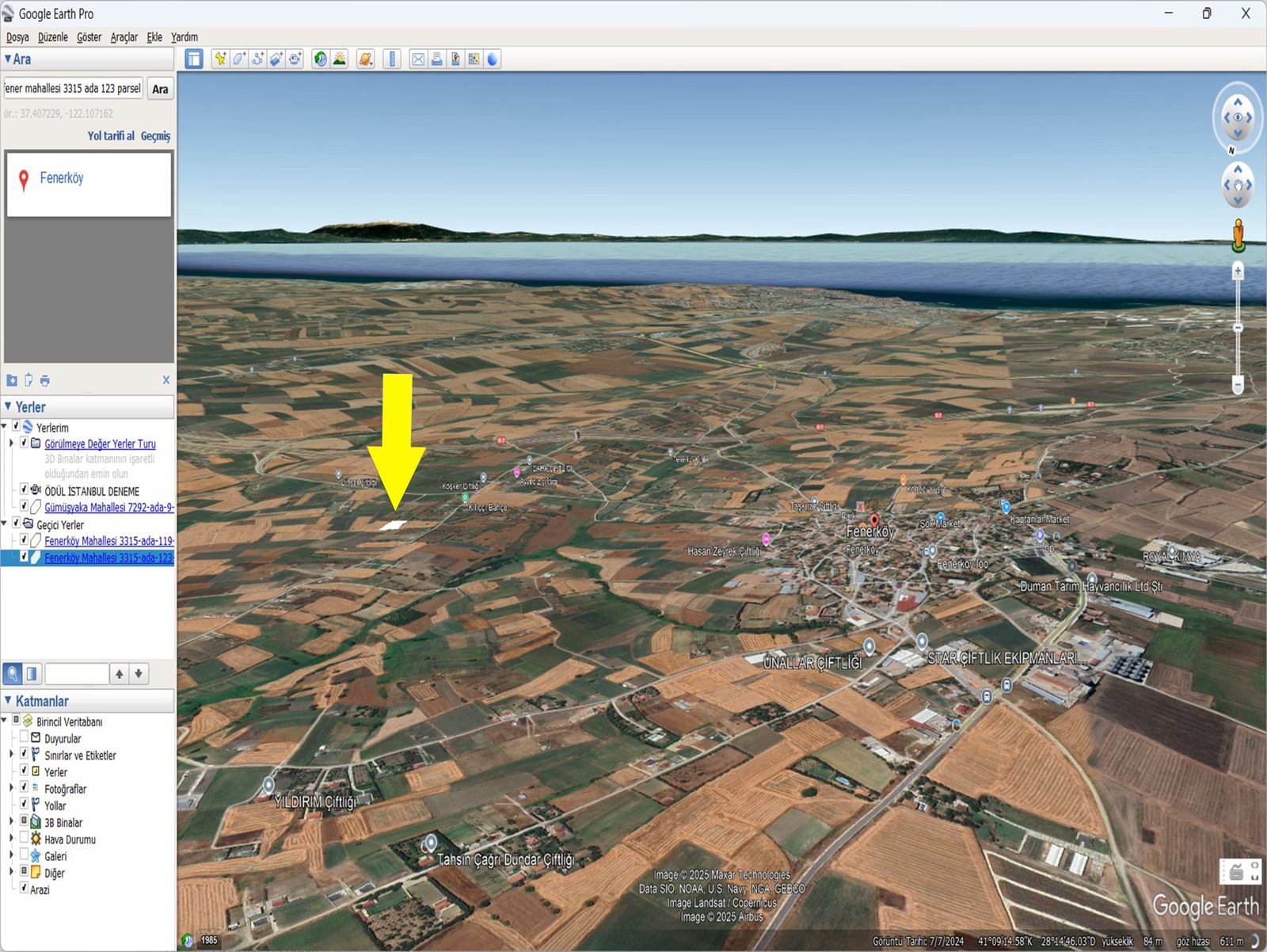
Task: Uncheck the Gümüşyaka Mahallesi checkbox
Action: [x=24, y=506]
